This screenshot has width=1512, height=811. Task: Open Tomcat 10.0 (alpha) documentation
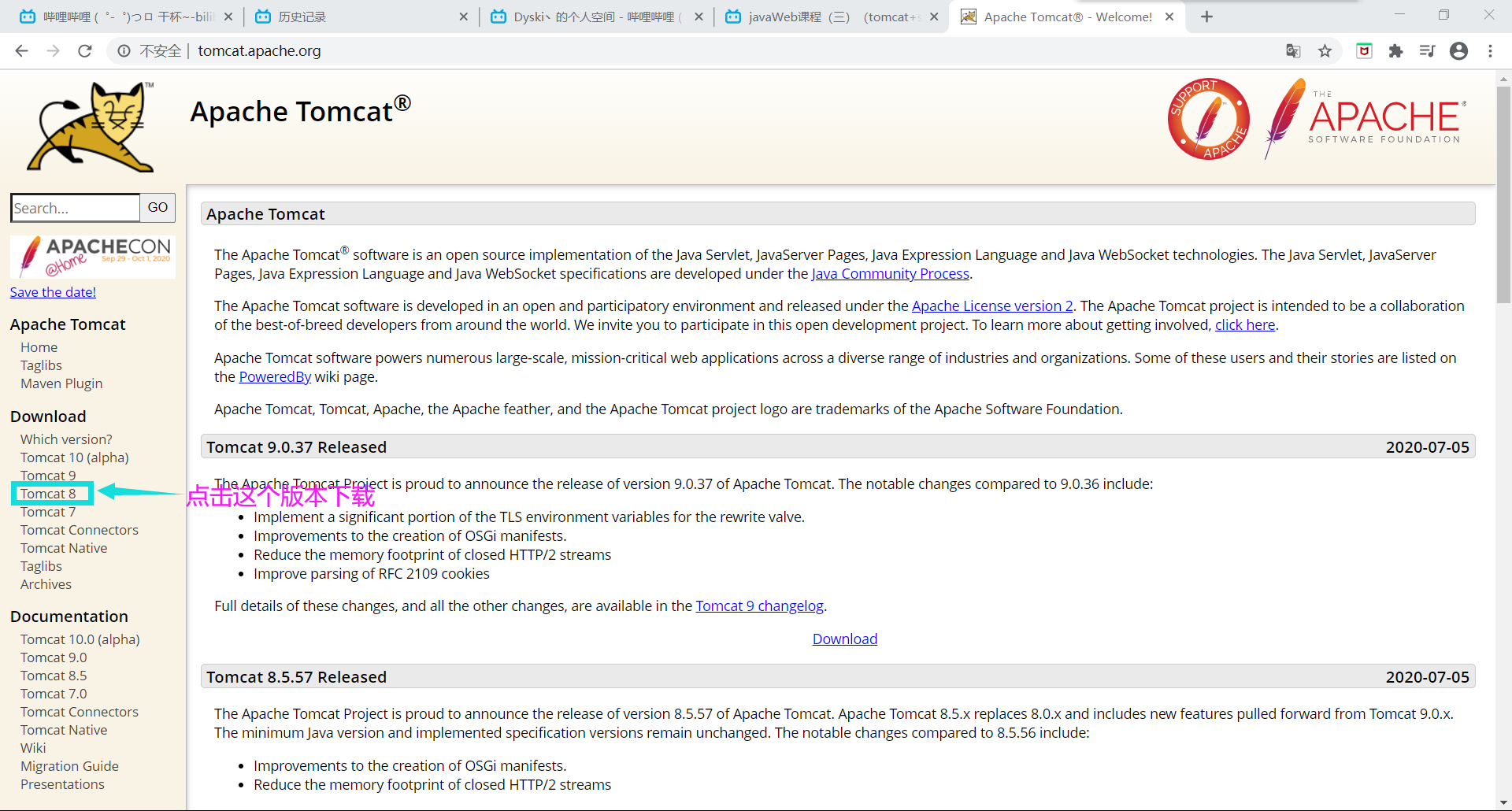tap(80, 639)
